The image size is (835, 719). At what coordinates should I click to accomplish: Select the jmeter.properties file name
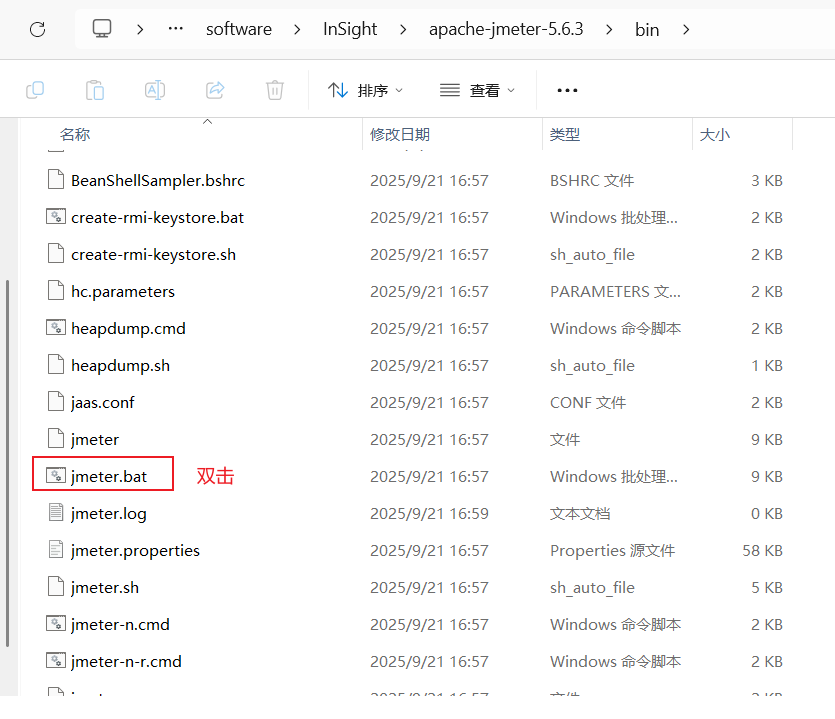[135, 550]
